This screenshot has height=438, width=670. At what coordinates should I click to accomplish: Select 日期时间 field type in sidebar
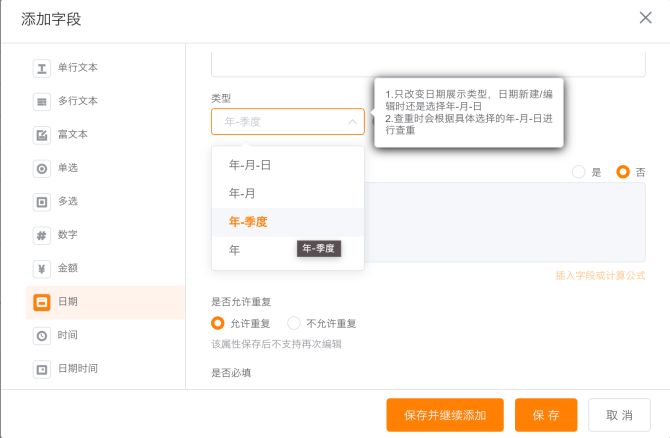(77, 369)
